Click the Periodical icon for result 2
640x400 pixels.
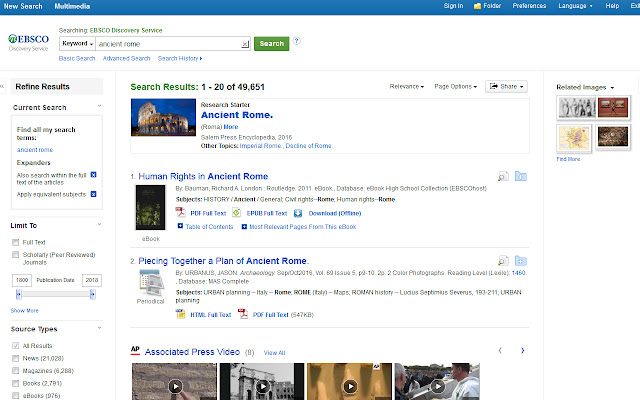tap(151, 283)
